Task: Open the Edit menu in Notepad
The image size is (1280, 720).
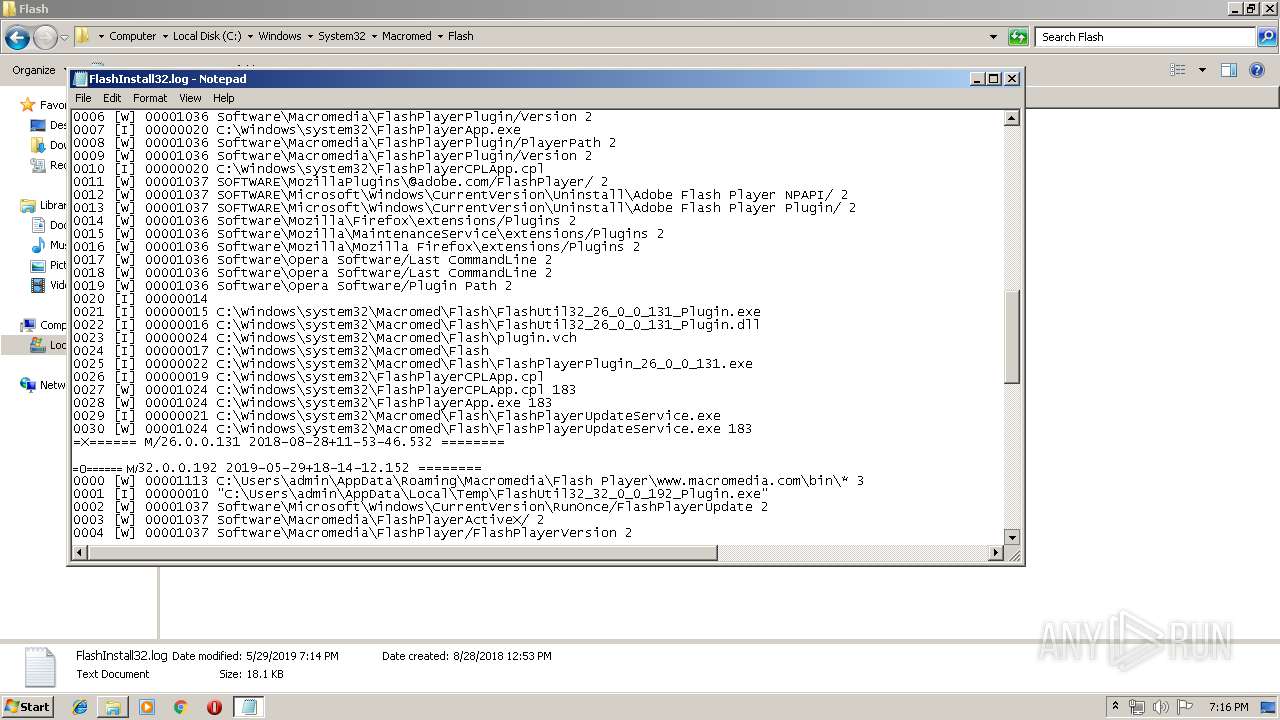Action: point(112,98)
